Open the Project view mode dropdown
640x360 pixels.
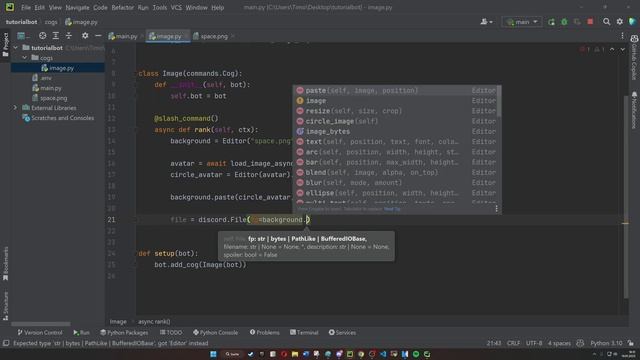pos(23,36)
